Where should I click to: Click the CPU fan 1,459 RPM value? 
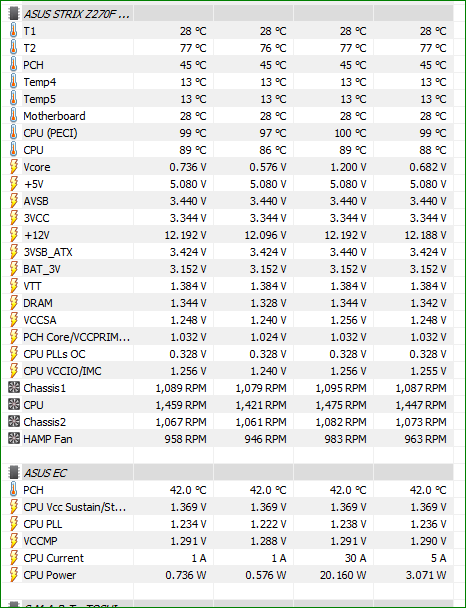pos(181,405)
